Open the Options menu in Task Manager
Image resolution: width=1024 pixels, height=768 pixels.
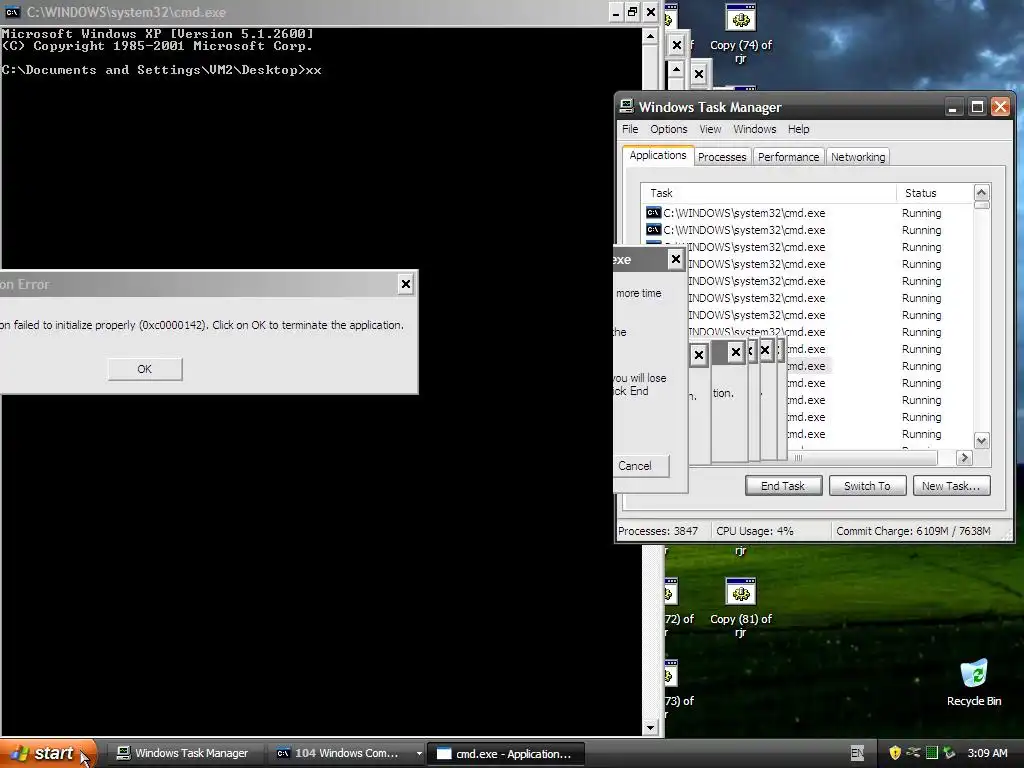[x=668, y=129]
